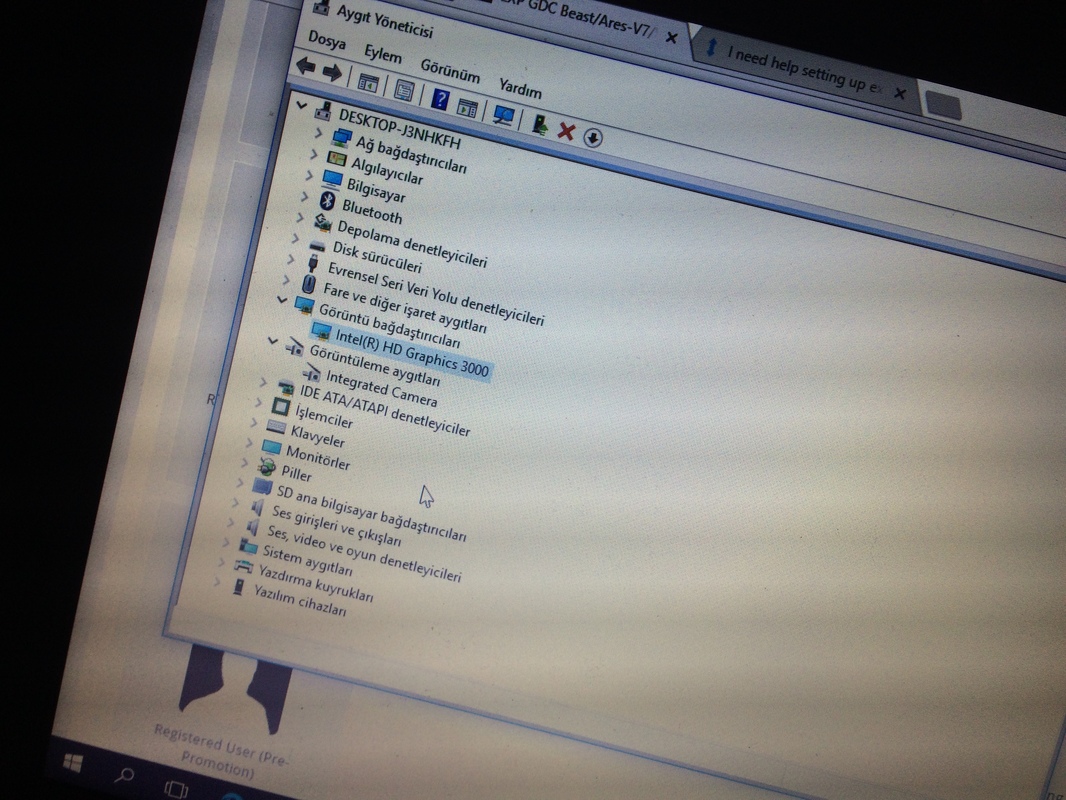Viewport: 1066px width, 800px height.
Task: Scan for hardware changes via monitor icon
Action: click(x=504, y=115)
